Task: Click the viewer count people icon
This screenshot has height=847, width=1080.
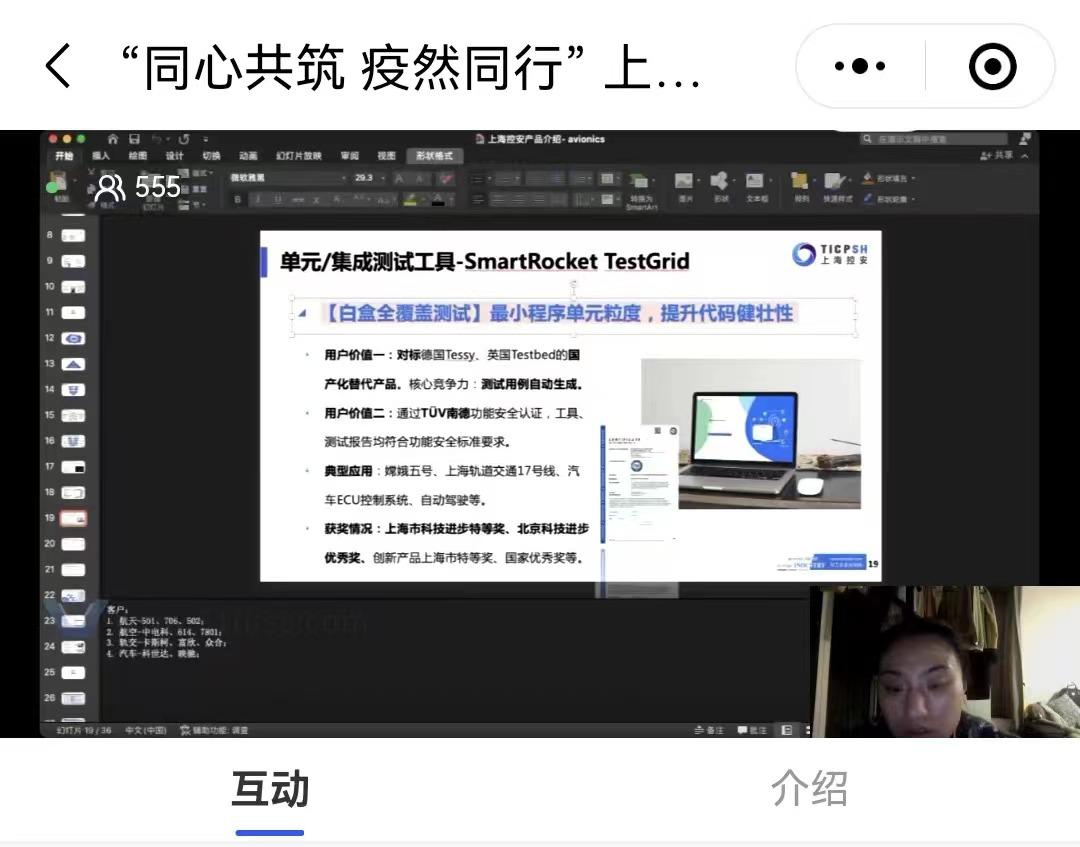Action: 110,187
